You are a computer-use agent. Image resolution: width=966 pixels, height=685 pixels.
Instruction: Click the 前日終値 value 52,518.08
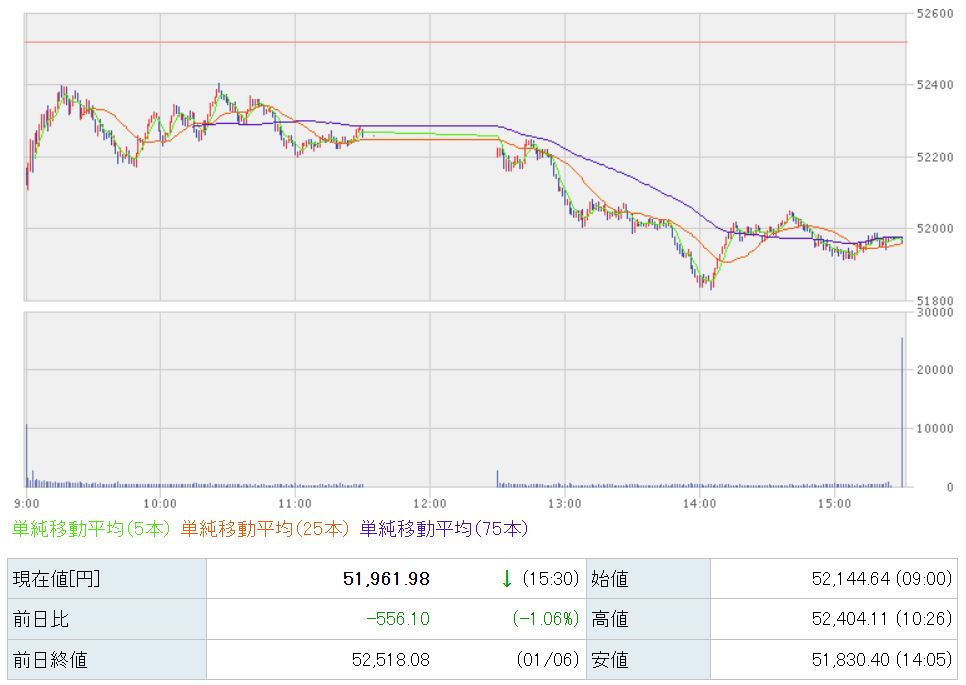tap(387, 660)
